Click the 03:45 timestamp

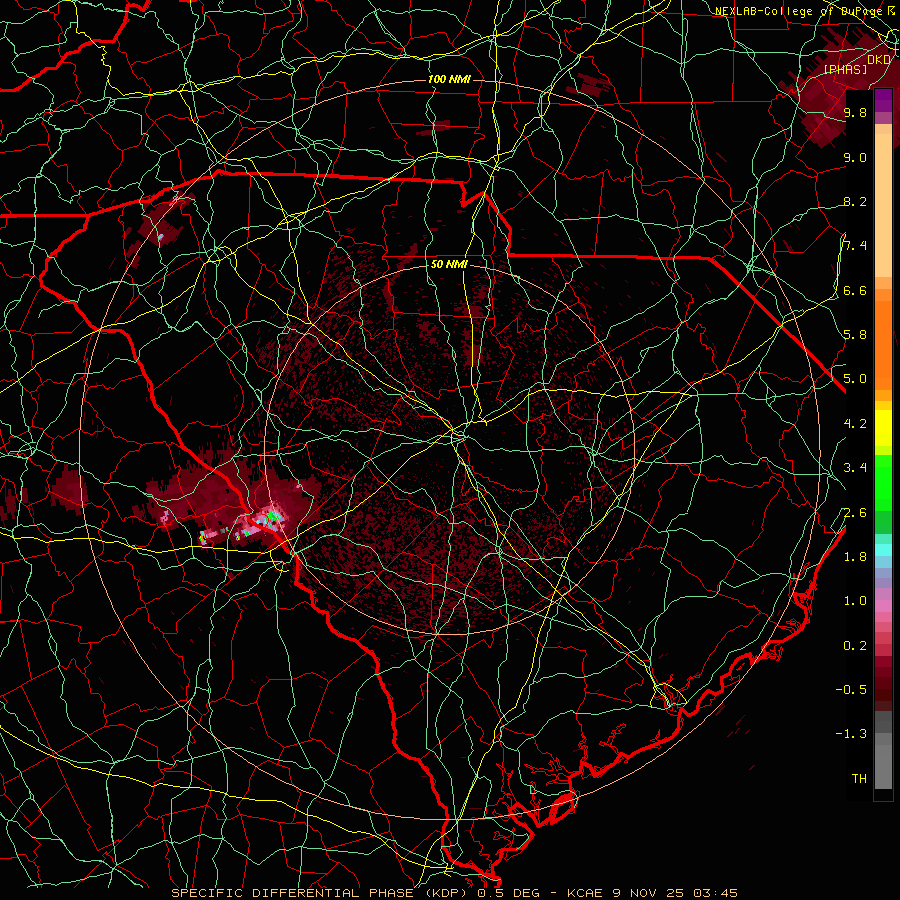pos(715,893)
